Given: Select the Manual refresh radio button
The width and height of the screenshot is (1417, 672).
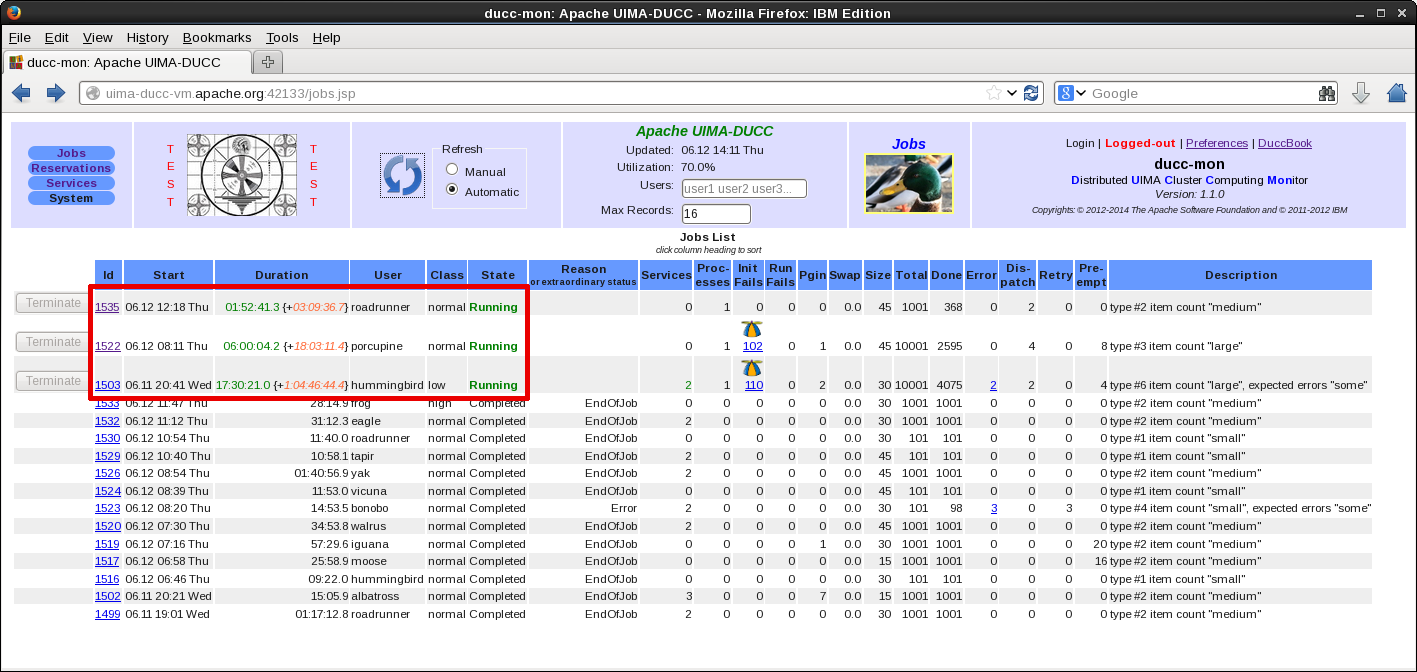Looking at the screenshot, I should [452, 171].
